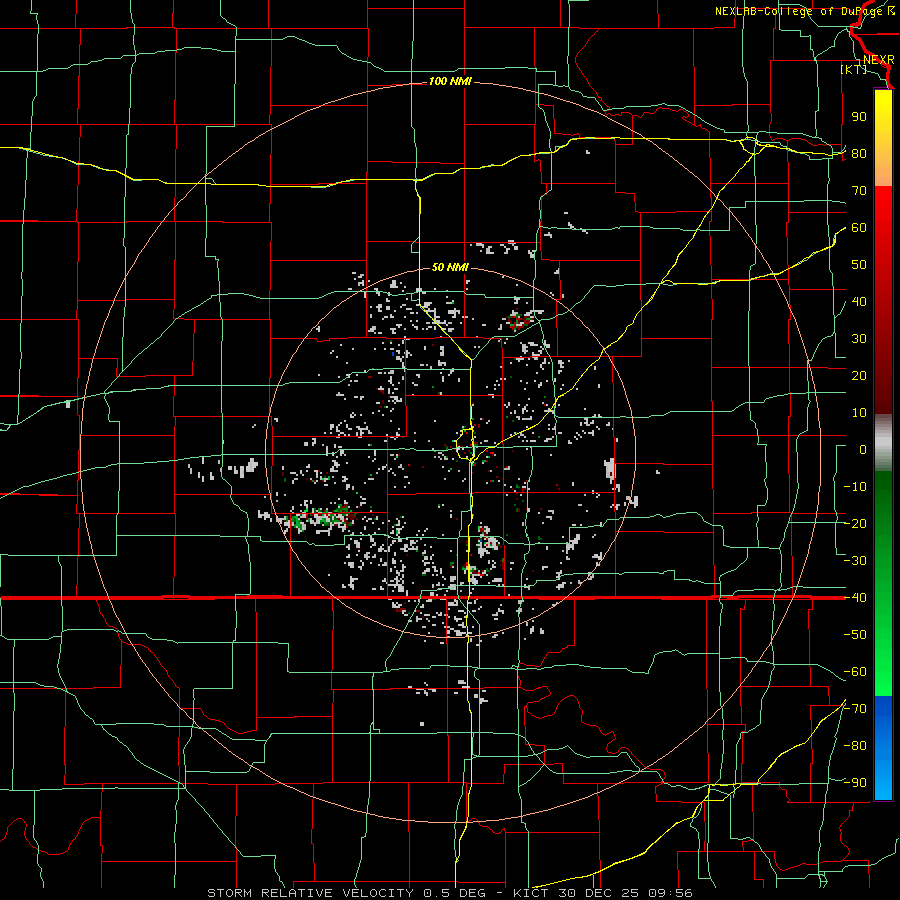This screenshot has width=900, height=900.
Task: Click the 90 value on the velocity scale
Action: coord(859,117)
